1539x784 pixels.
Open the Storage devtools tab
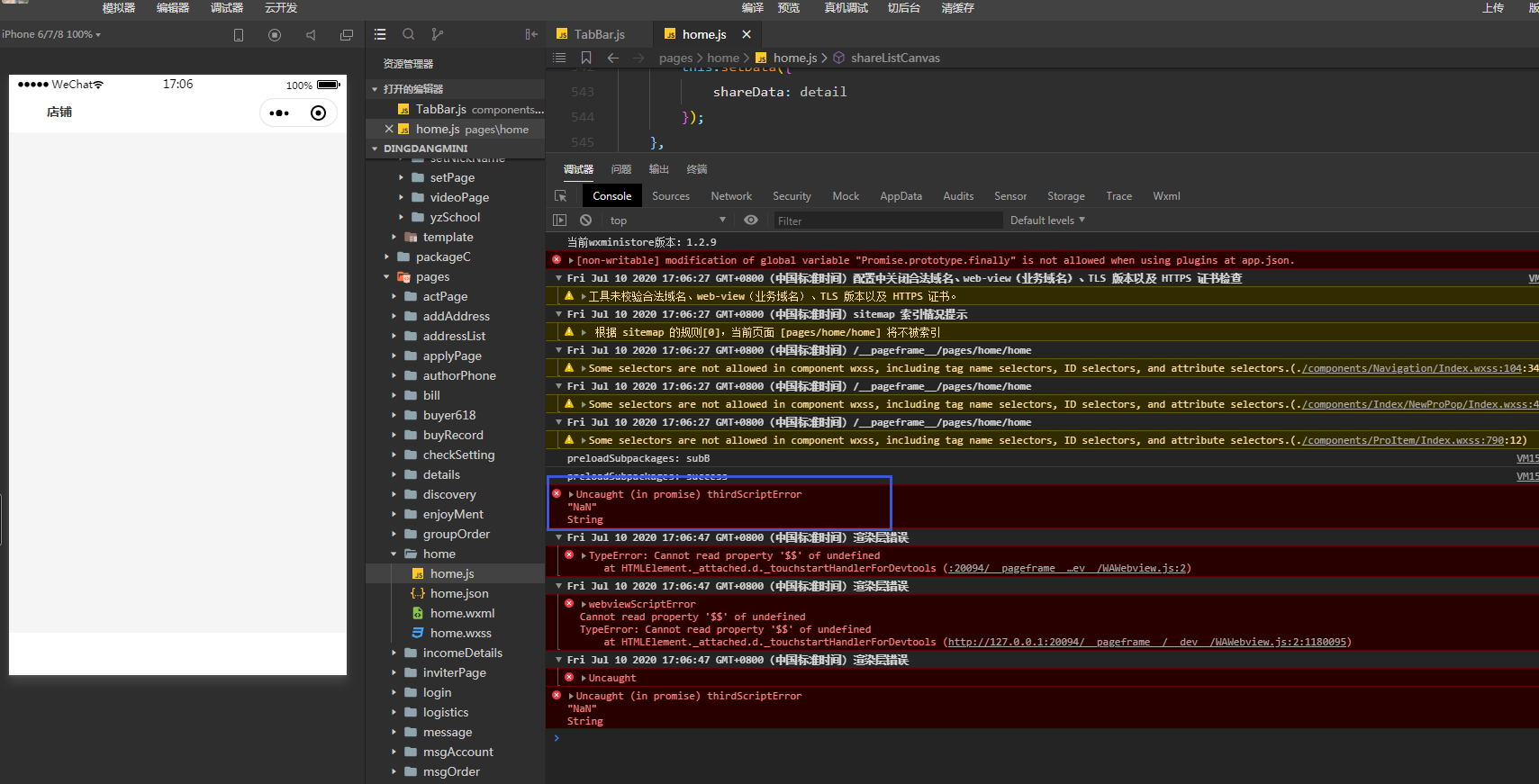[1066, 195]
